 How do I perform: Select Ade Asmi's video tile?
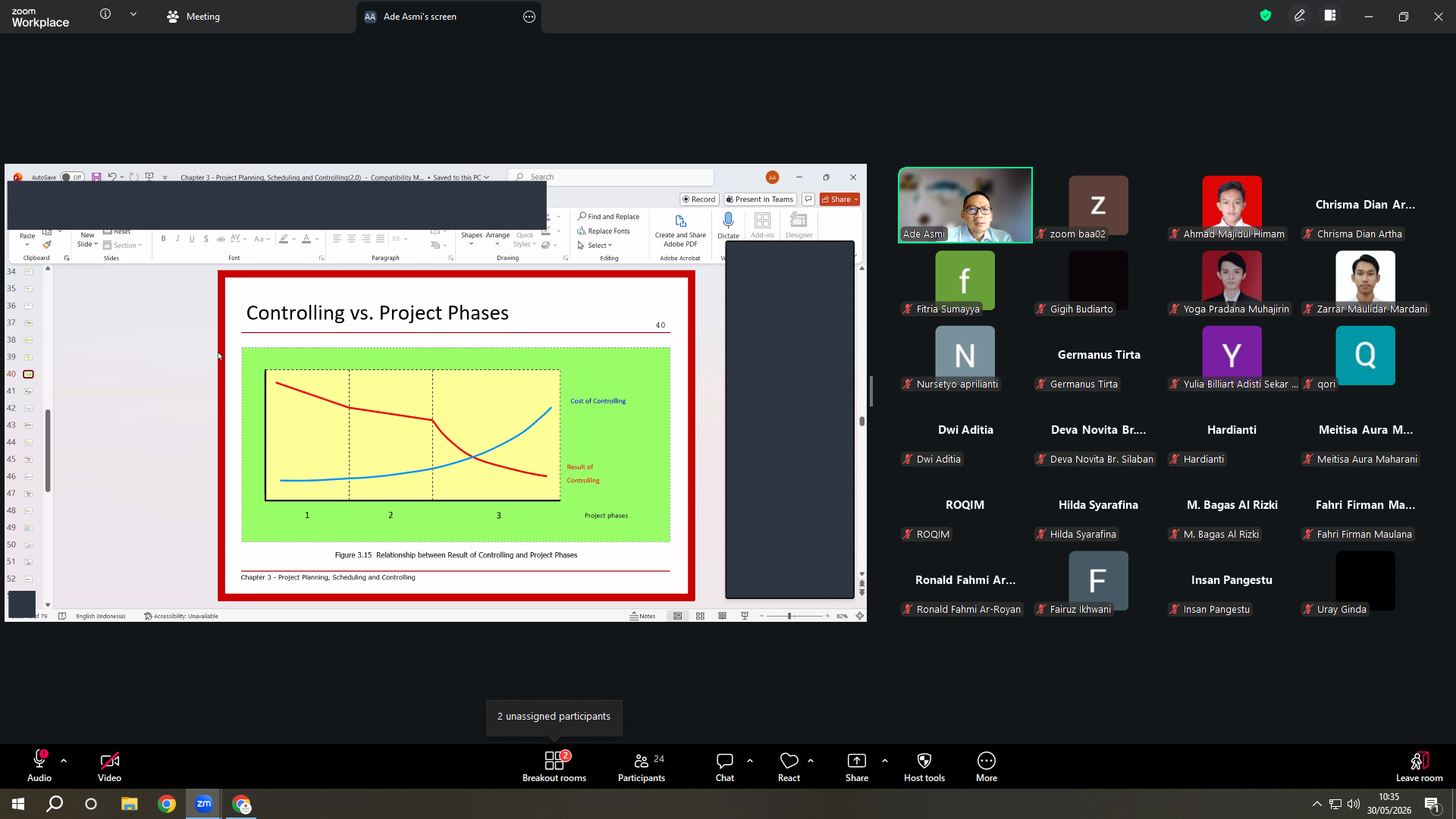tap(965, 205)
